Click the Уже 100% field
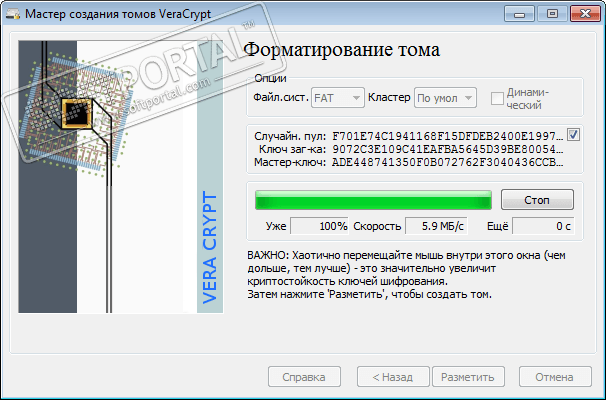606x400 pixels. pyautogui.click(x=319, y=226)
